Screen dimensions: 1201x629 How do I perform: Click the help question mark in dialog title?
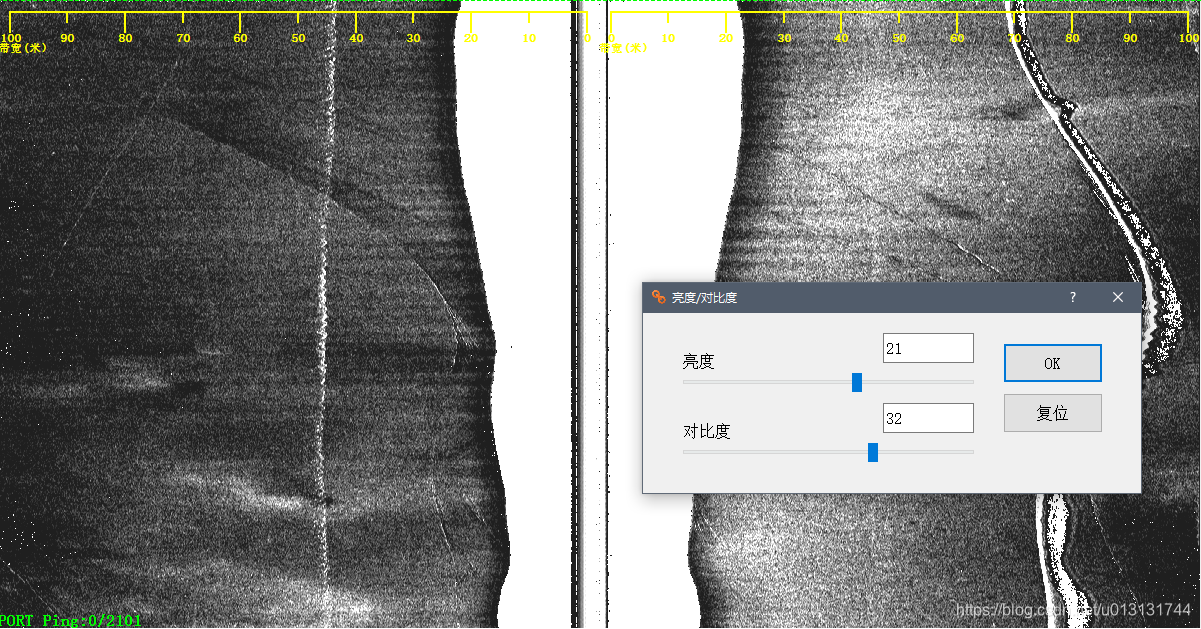tap(1073, 297)
